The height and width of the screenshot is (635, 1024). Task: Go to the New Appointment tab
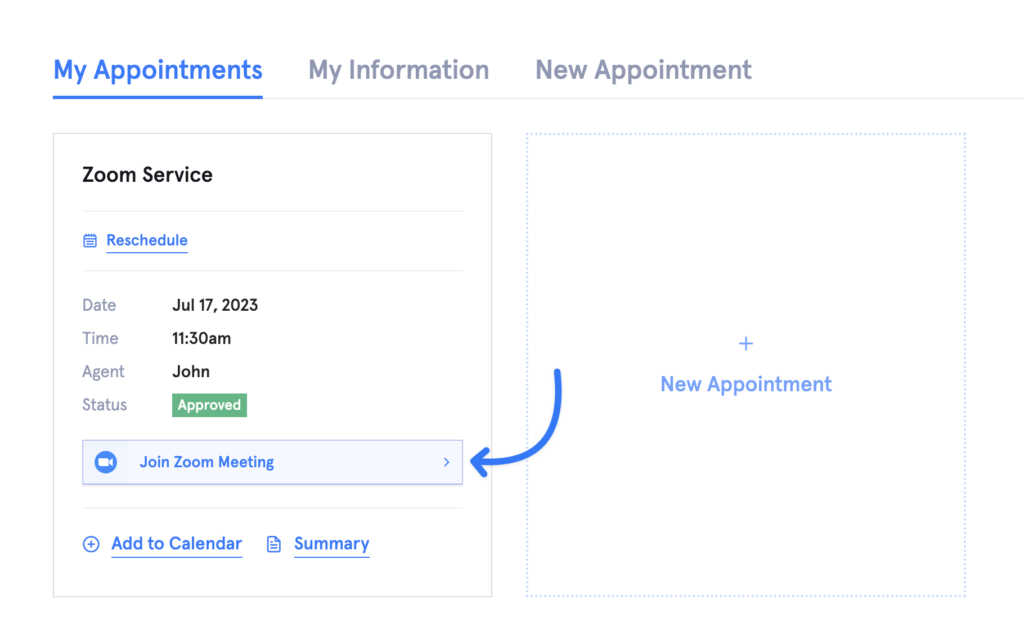coord(643,70)
